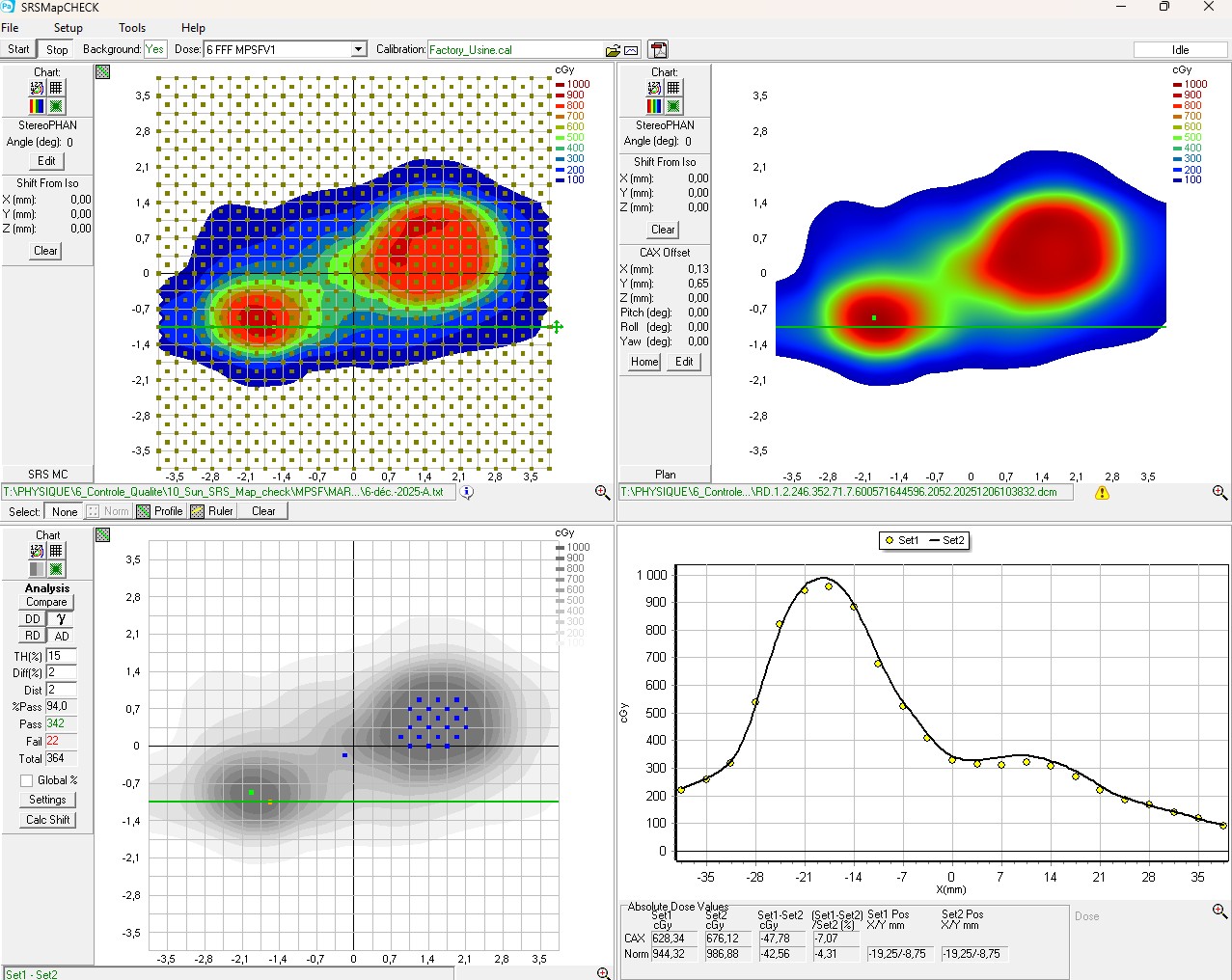Screen dimensions: 1232x980
Task: Toggle grid lines icon in SRS MC chart
Action: coord(56,88)
